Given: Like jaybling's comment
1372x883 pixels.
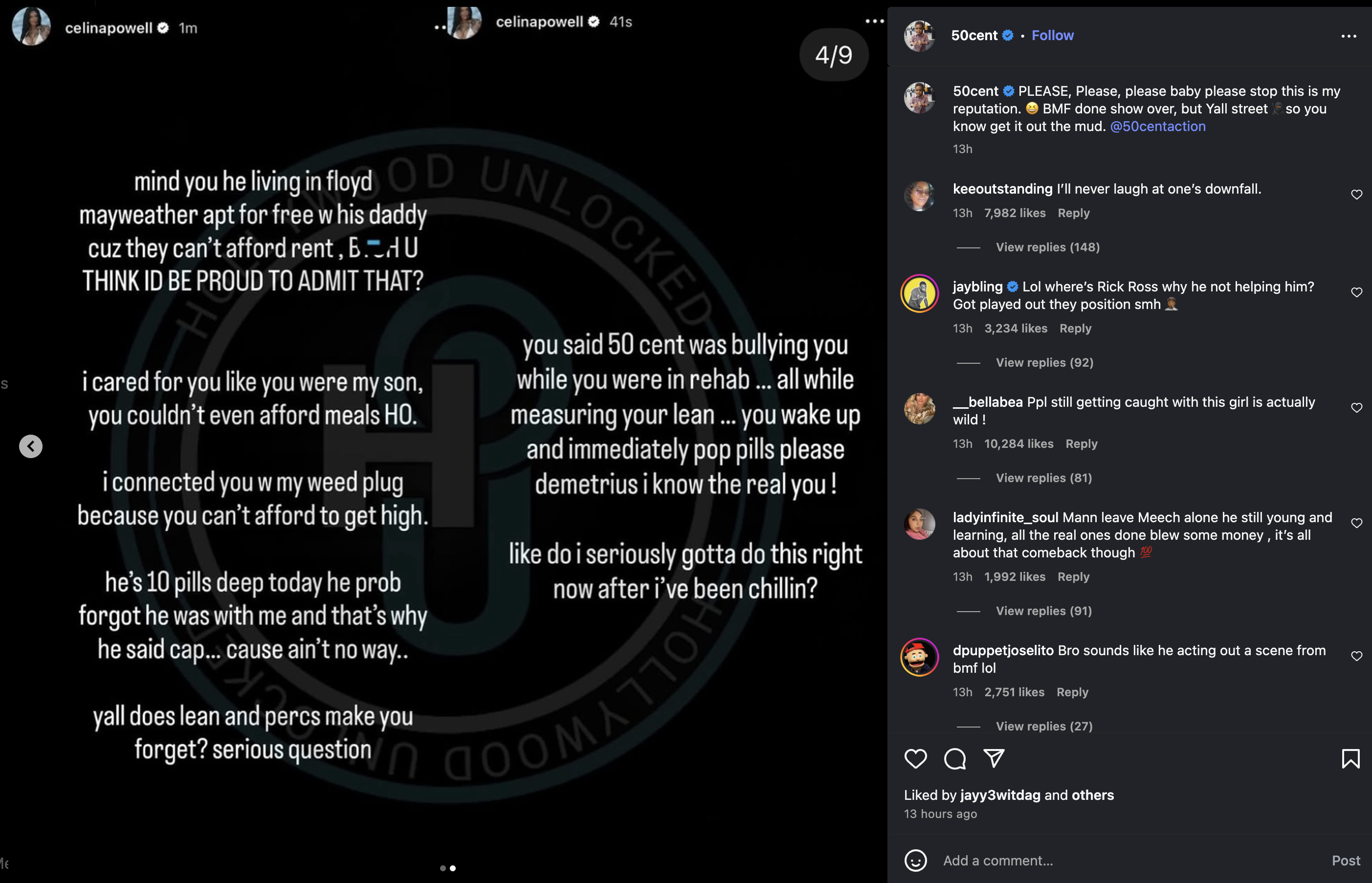Looking at the screenshot, I should [1356, 292].
